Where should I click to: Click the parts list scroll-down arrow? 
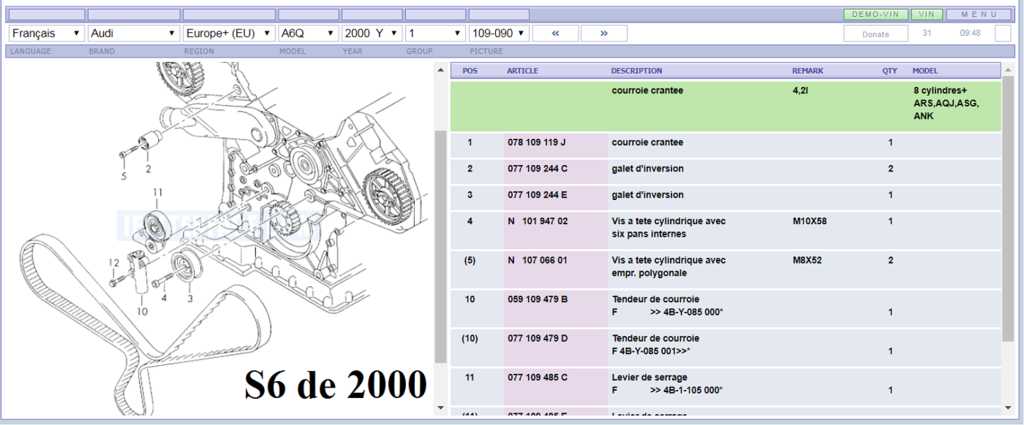point(1008,407)
